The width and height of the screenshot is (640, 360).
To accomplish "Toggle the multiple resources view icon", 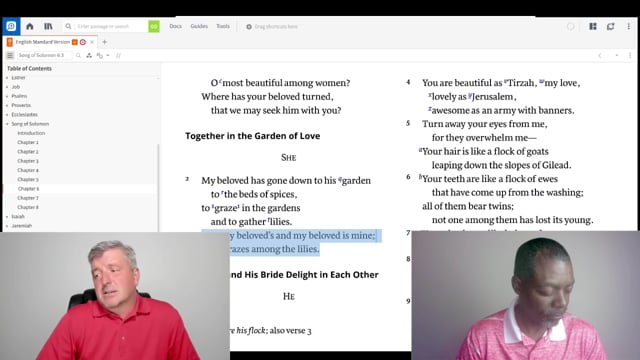I will click(x=118, y=56).
